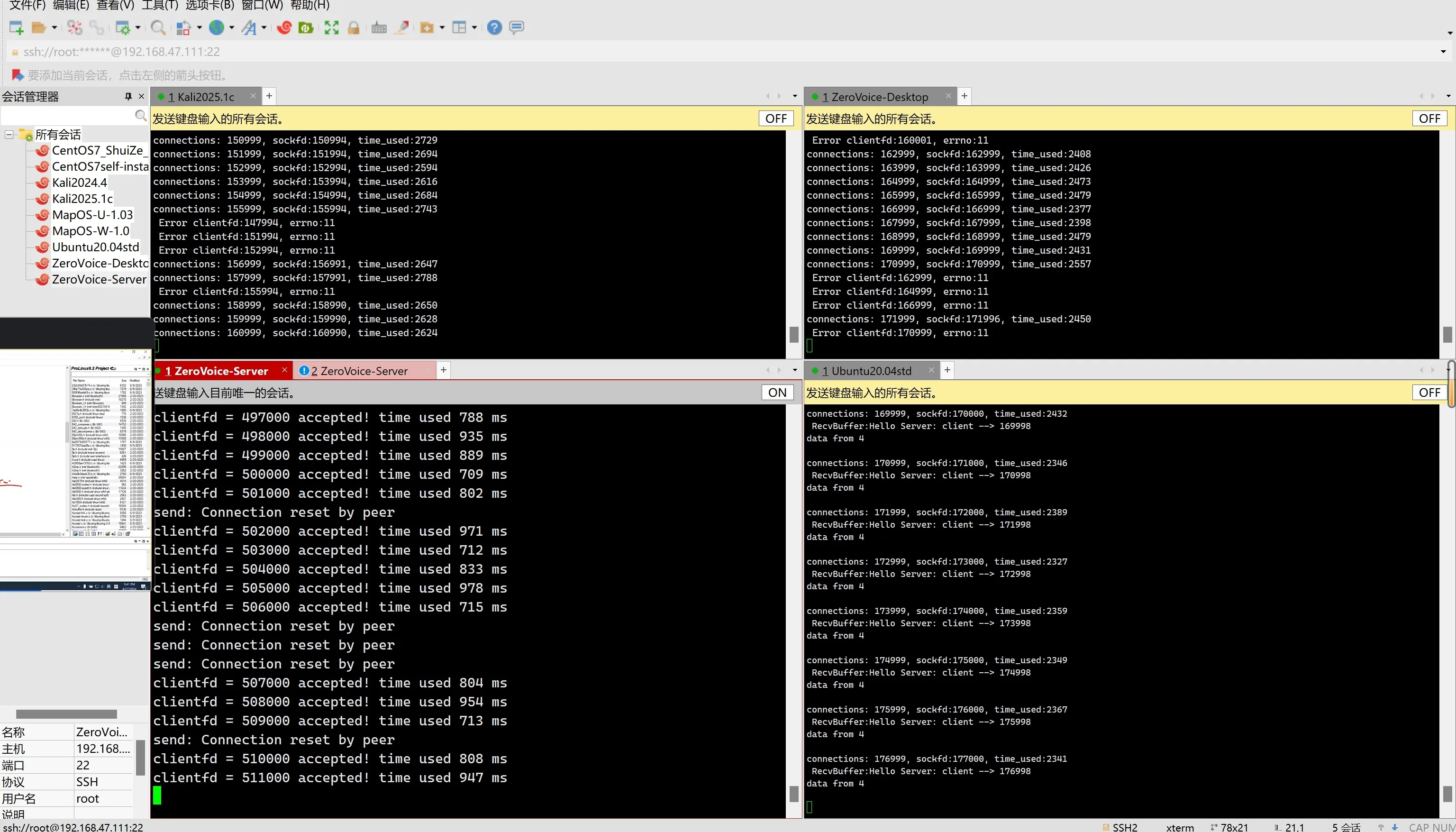
Task: Click the chat bubble feedback icon
Action: (x=516, y=27)
